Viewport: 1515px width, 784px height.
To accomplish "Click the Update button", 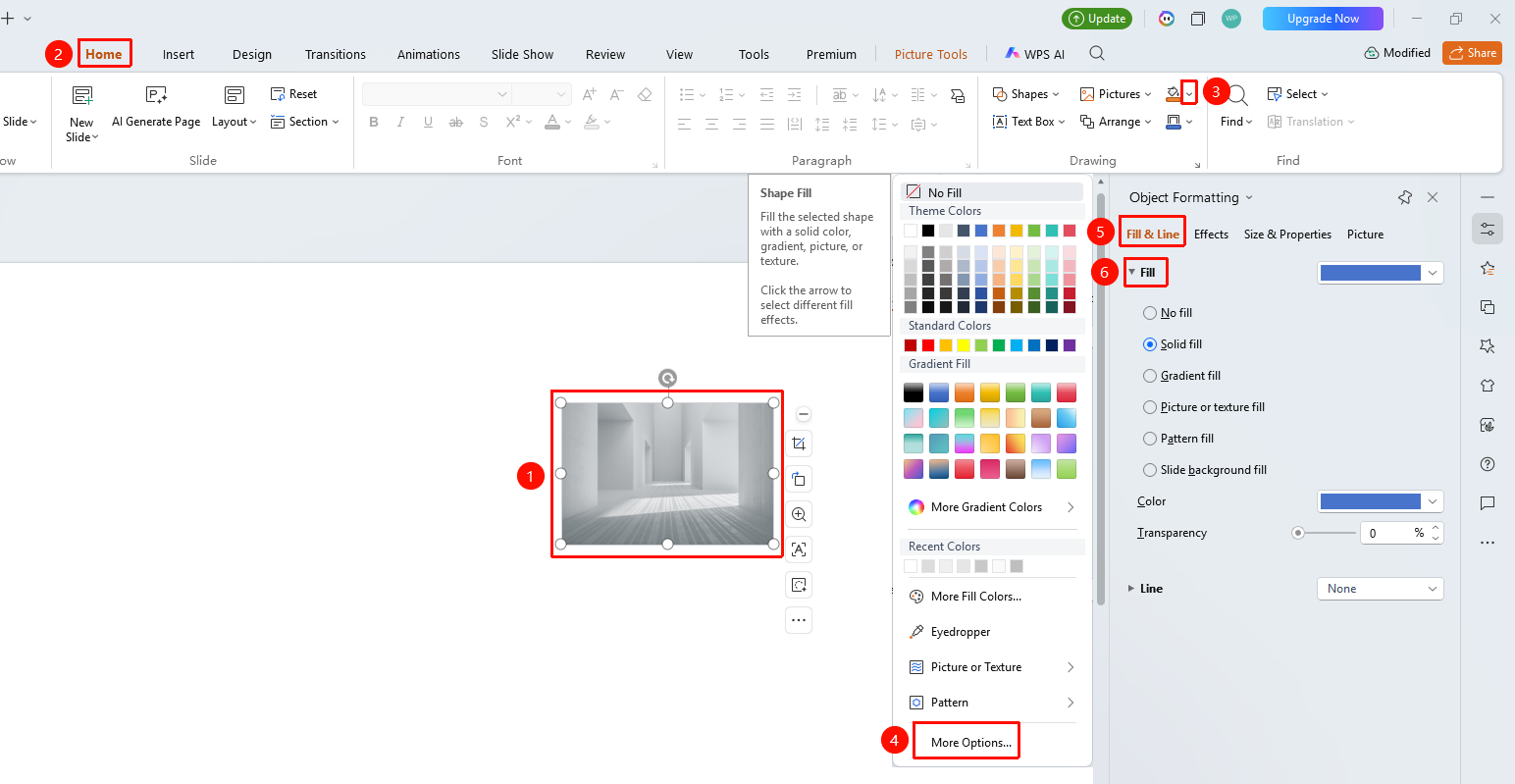I will [1097, 19].
